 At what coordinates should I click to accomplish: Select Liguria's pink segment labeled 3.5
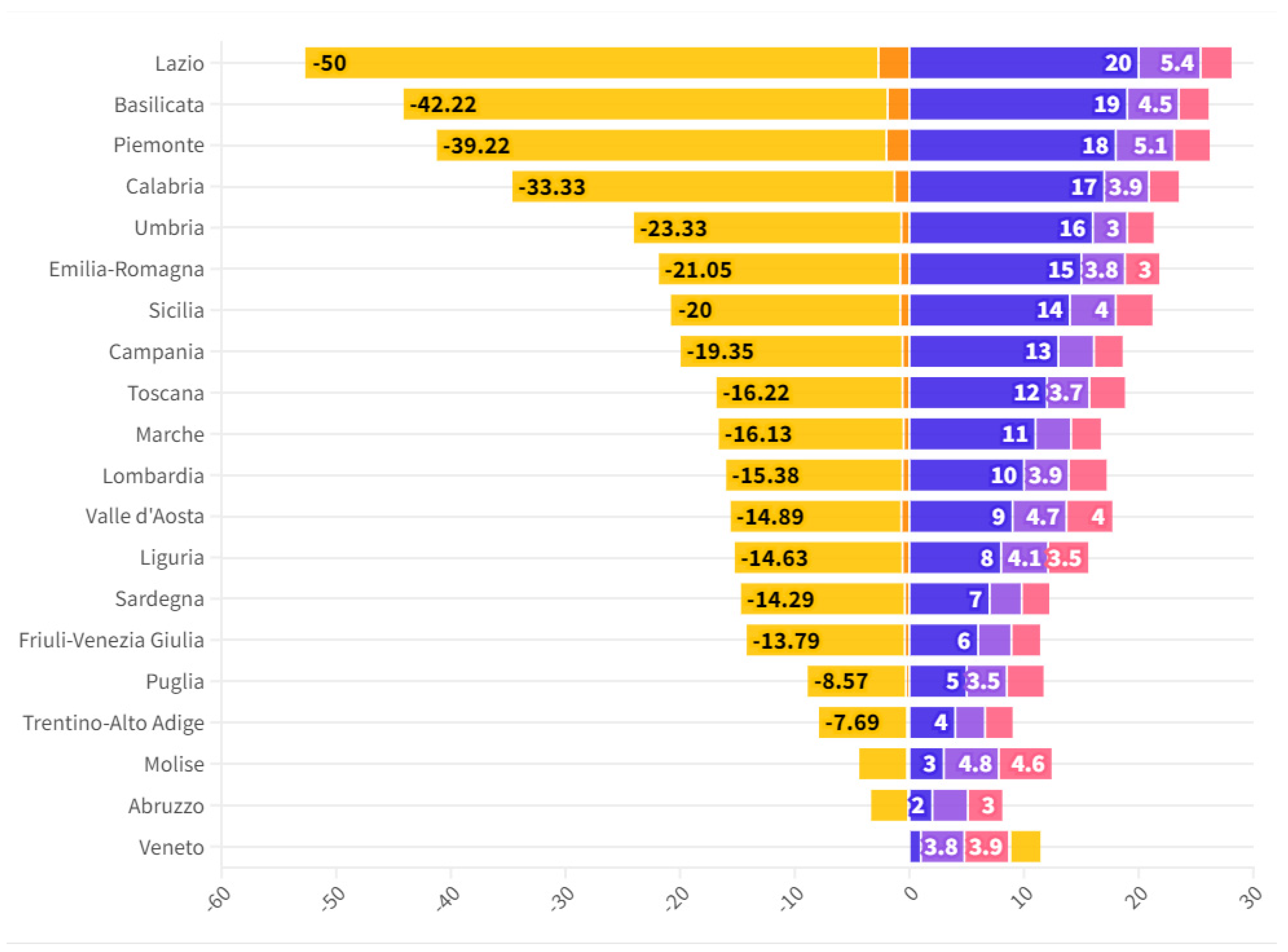click(1067, 558)
